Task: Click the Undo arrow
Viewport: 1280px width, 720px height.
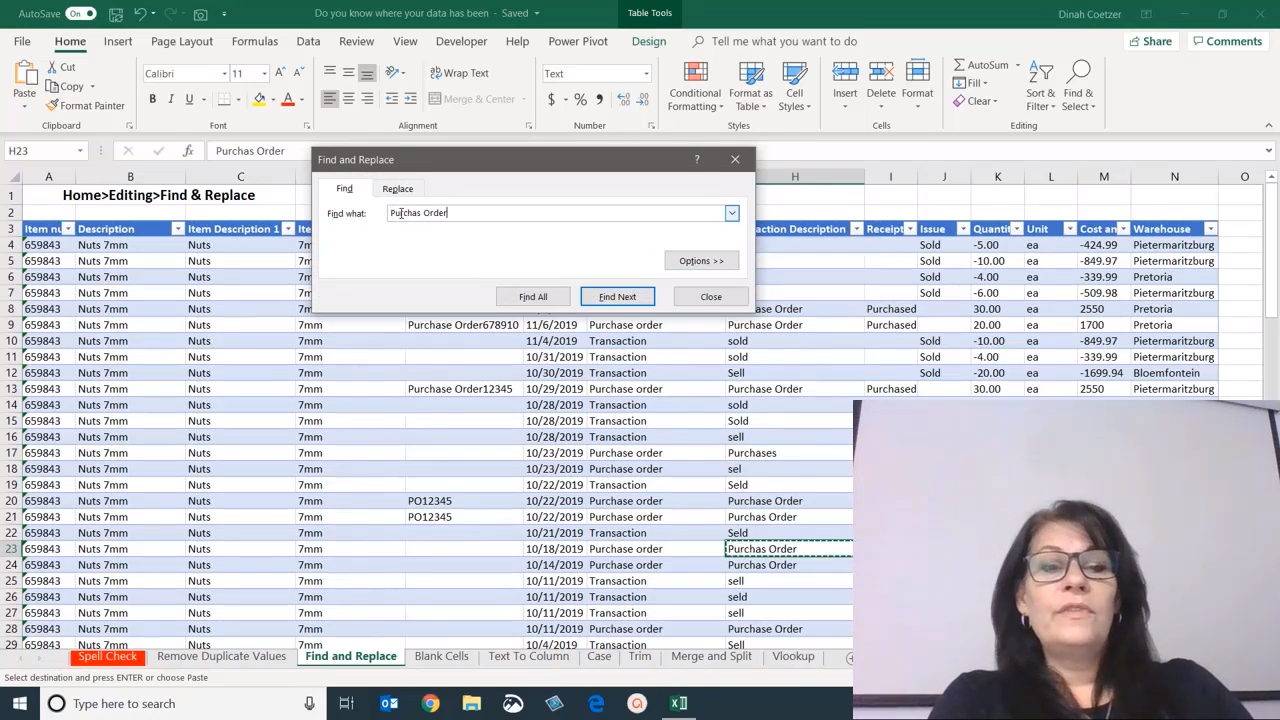Action: [141, 13]
